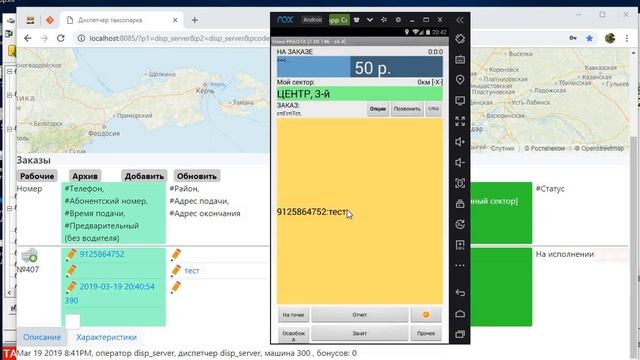Tap green ЦЕНТР, 3-й sector bar
Screen dimensions: 640x360
(x=360, y=94)
